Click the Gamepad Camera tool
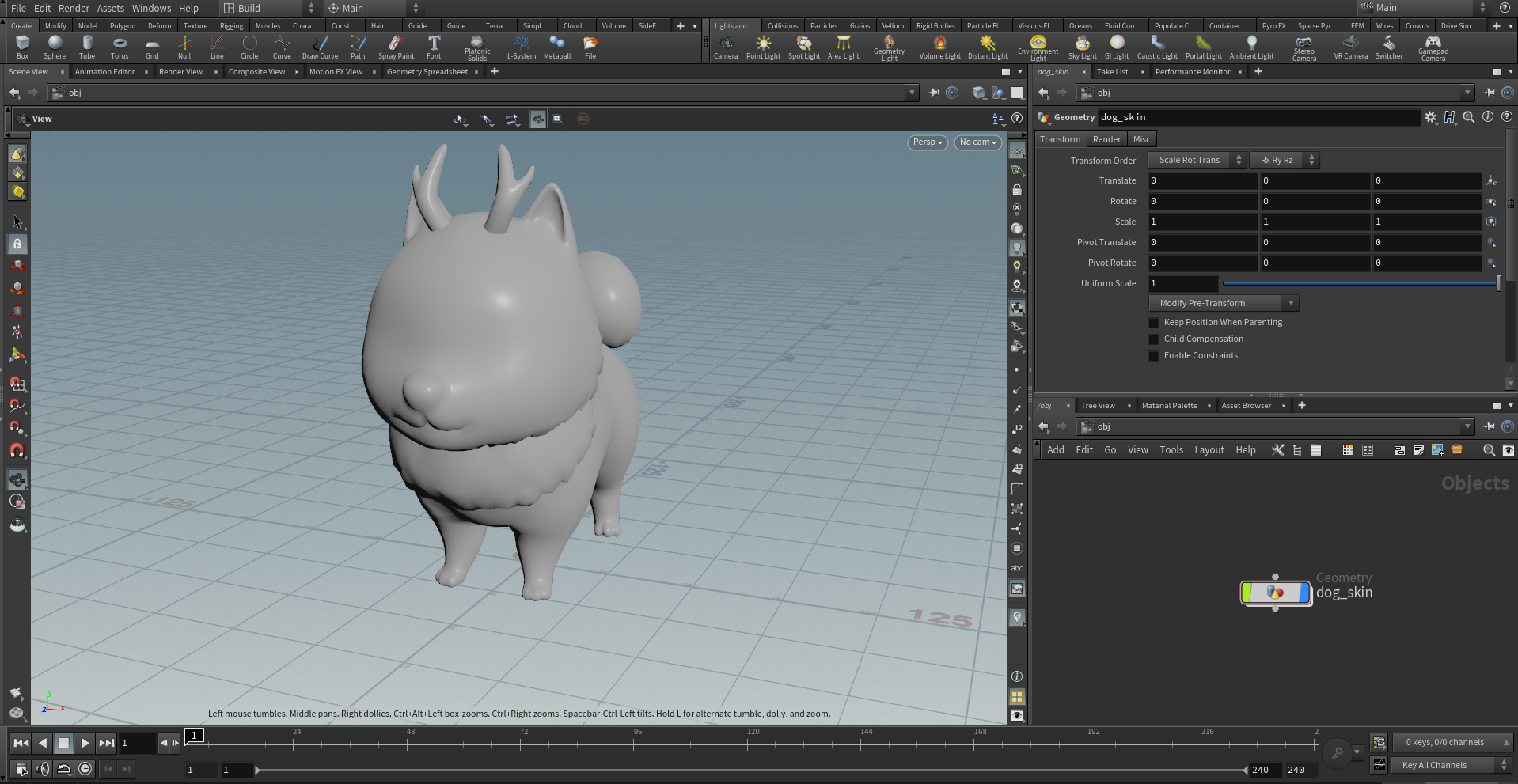Image resolution: width=1518 pixels, height=784 pixels. (x=1433, y=47)
